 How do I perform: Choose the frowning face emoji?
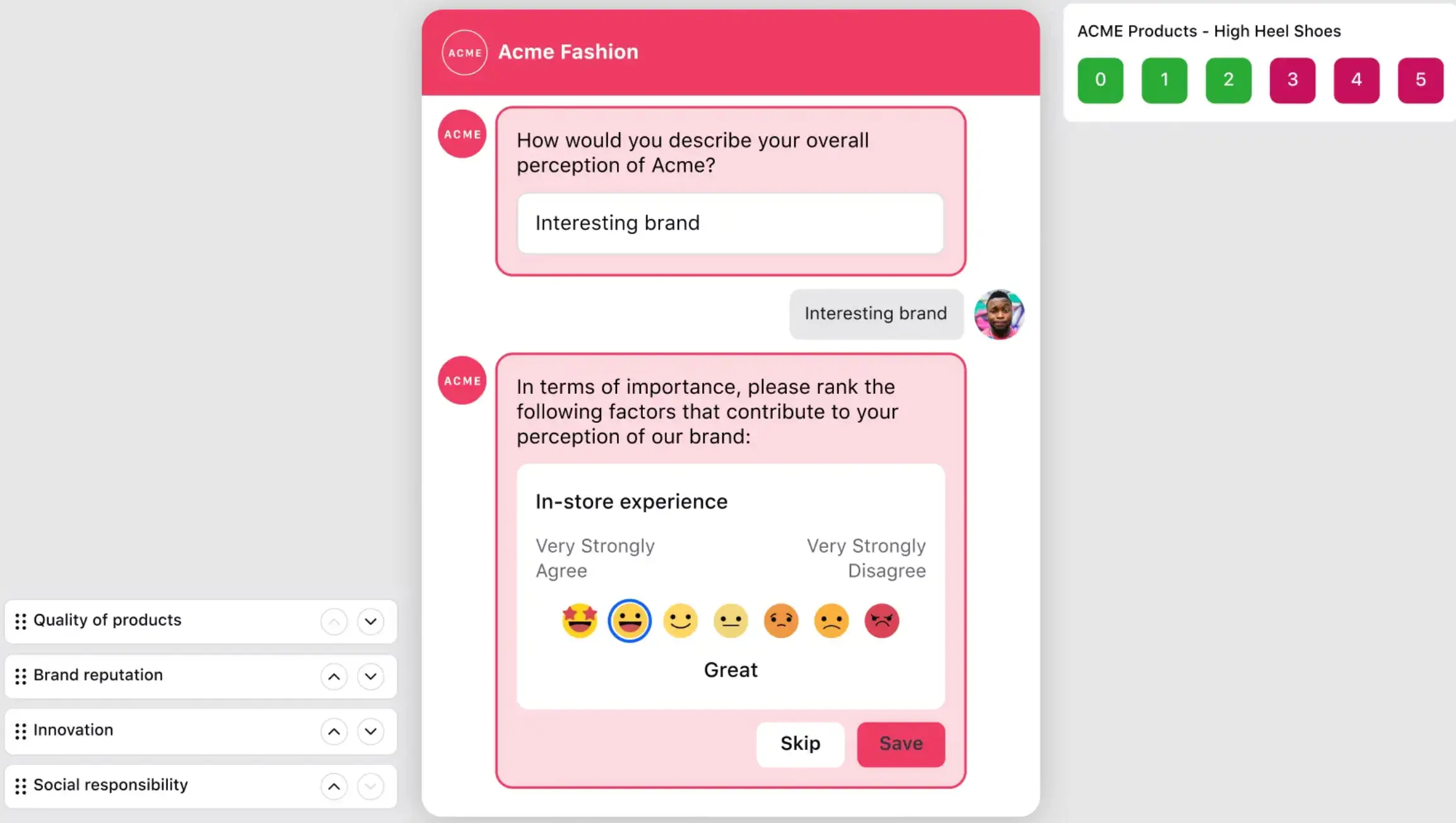(x=831, y=621)
